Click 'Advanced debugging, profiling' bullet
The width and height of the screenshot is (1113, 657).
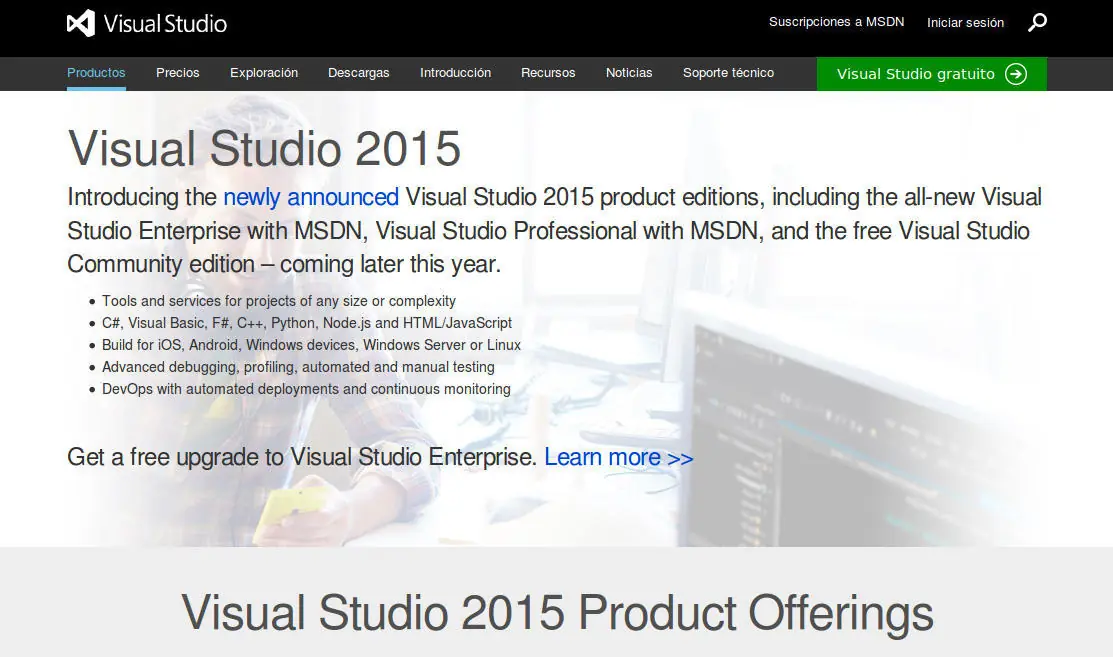[298, 367]
